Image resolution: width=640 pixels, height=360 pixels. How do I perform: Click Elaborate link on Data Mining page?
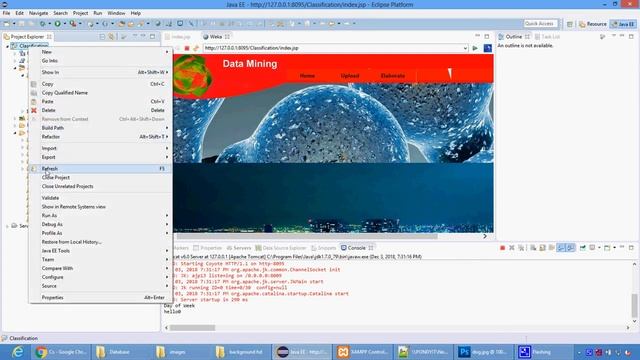[393, 76]
